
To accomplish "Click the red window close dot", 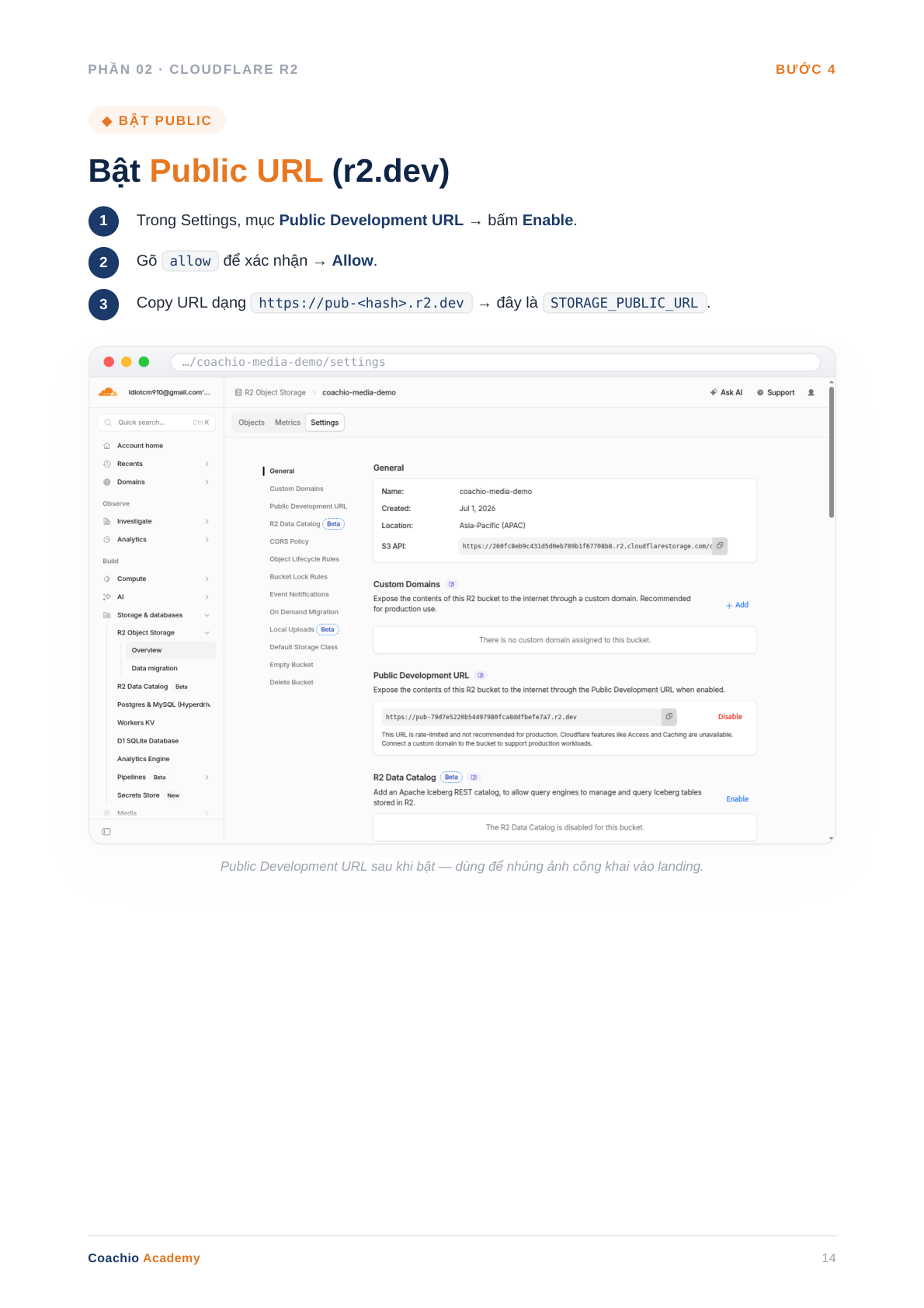I will [109, 362].
